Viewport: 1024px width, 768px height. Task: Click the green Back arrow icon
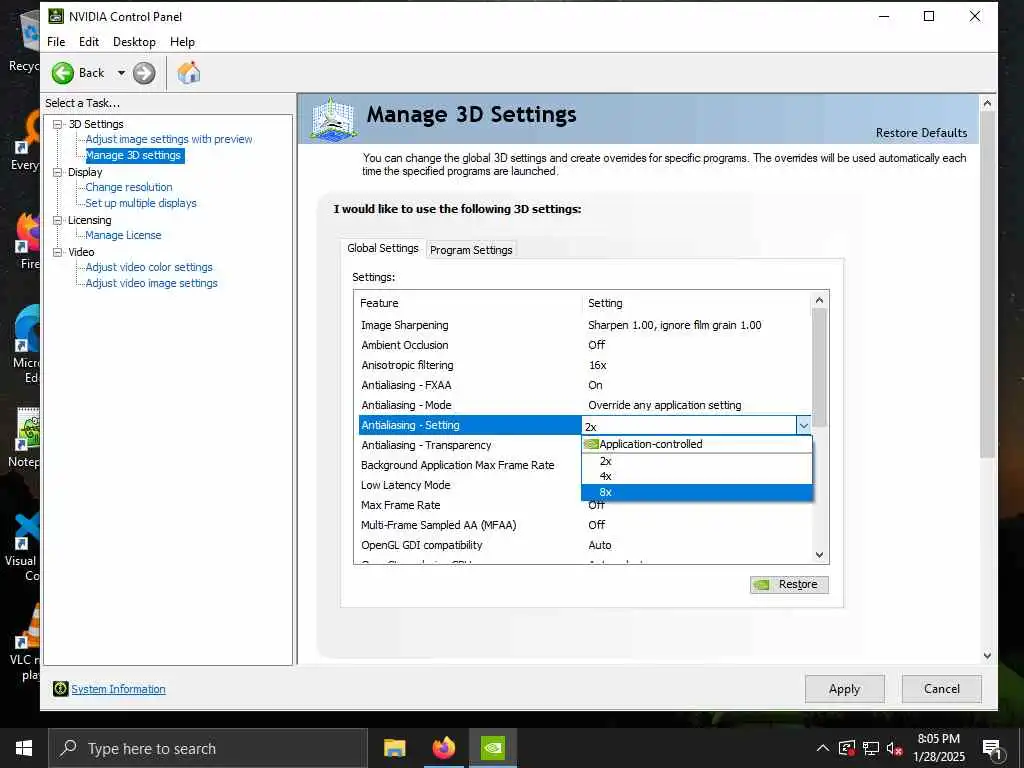point(63,73)
